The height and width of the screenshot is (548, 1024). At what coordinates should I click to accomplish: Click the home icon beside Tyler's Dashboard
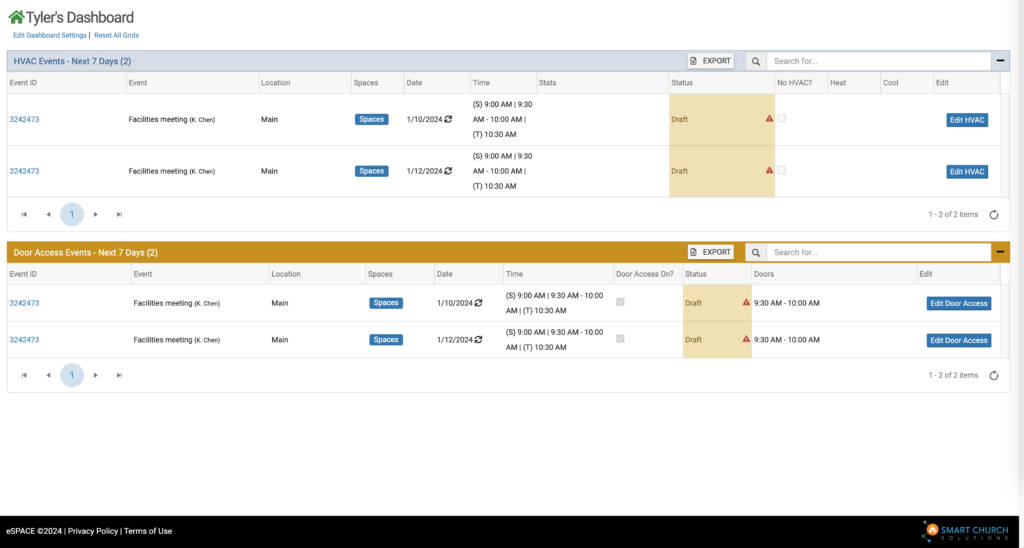click(16, 18)
